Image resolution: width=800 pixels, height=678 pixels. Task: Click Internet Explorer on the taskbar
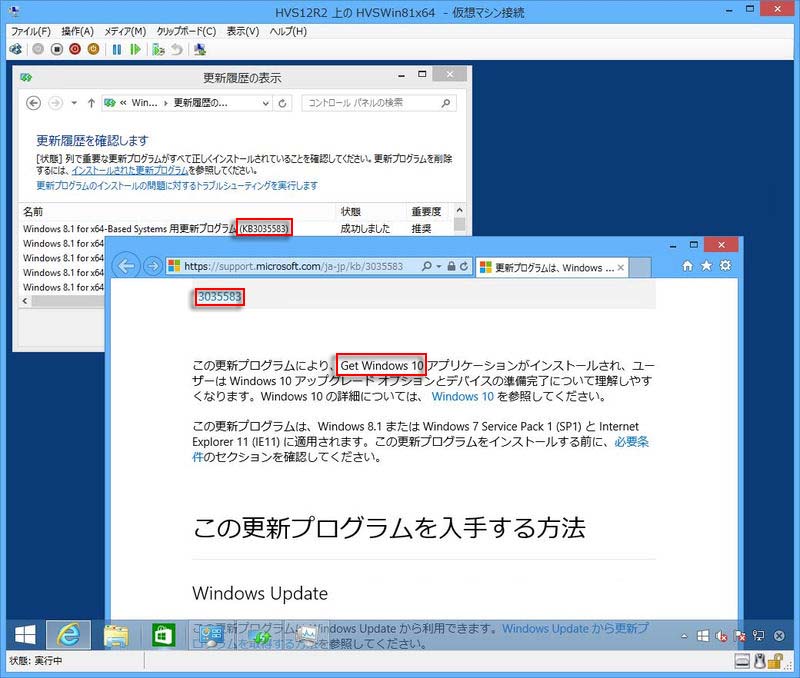coord(68,635)
